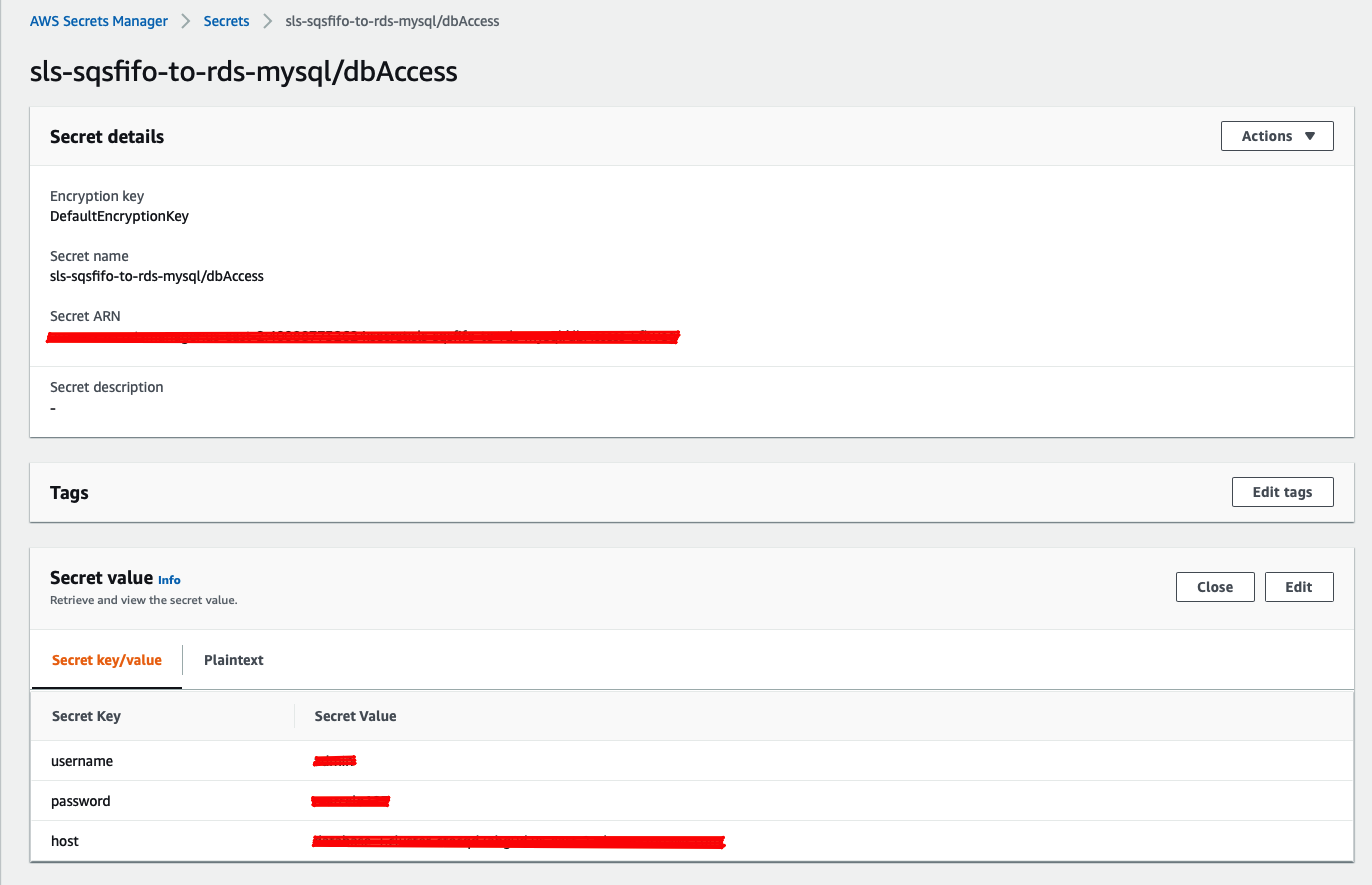
Task: Click the breadcrumb chevron after Secrets
Action: pyautogui.click(x=267, y=21)
